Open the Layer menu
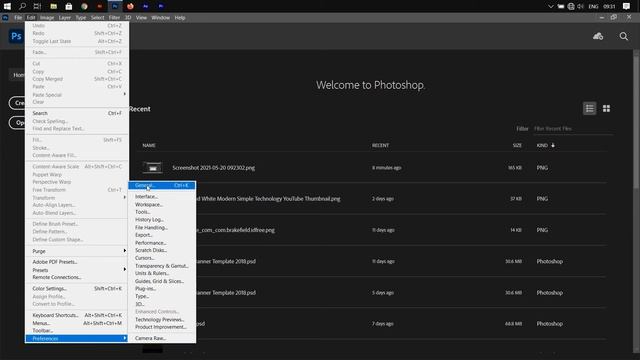Screen dimensions: 640x360 click(64, 18)
